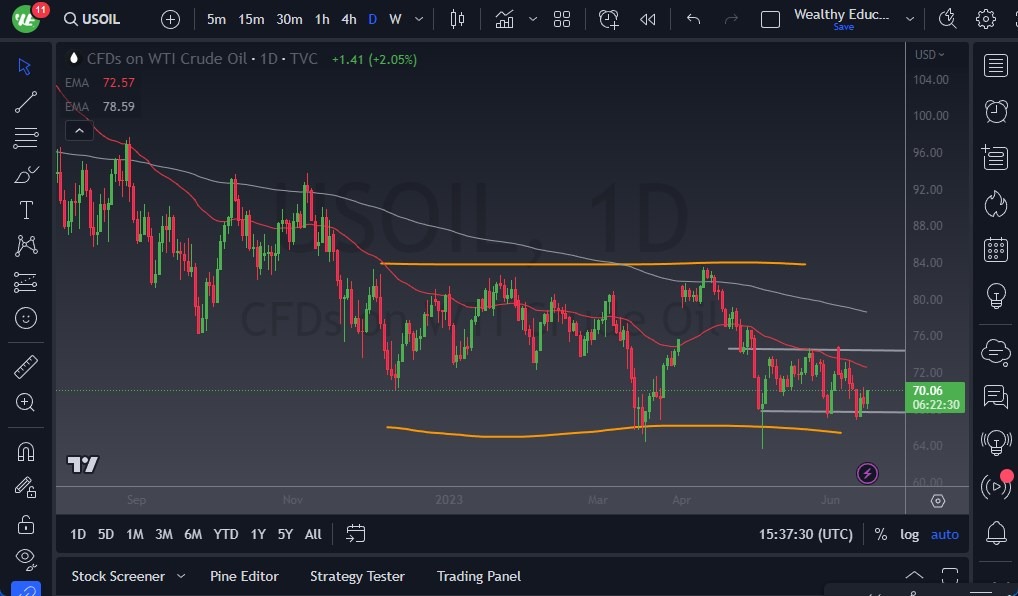Set date range to 1D
The width and height of the screenshot is (1018, 596).
(x=78, y=534)
